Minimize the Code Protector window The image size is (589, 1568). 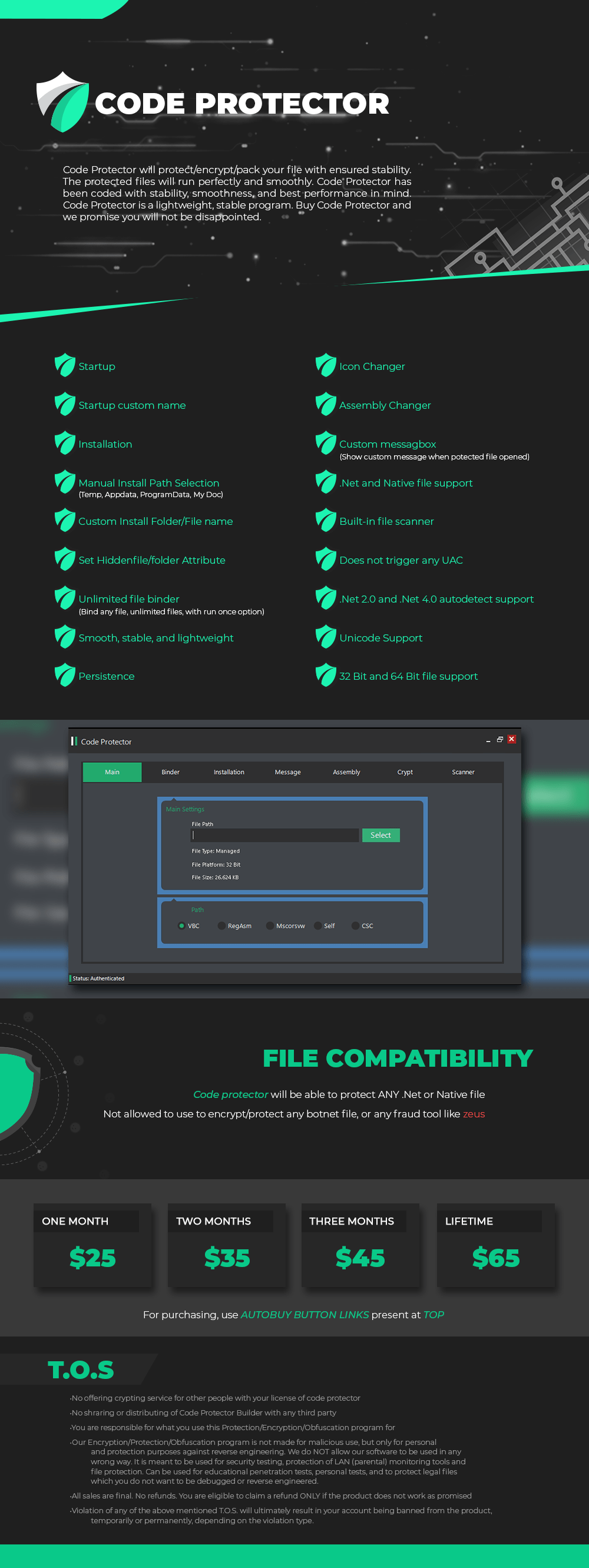click(x=488, y=741)
